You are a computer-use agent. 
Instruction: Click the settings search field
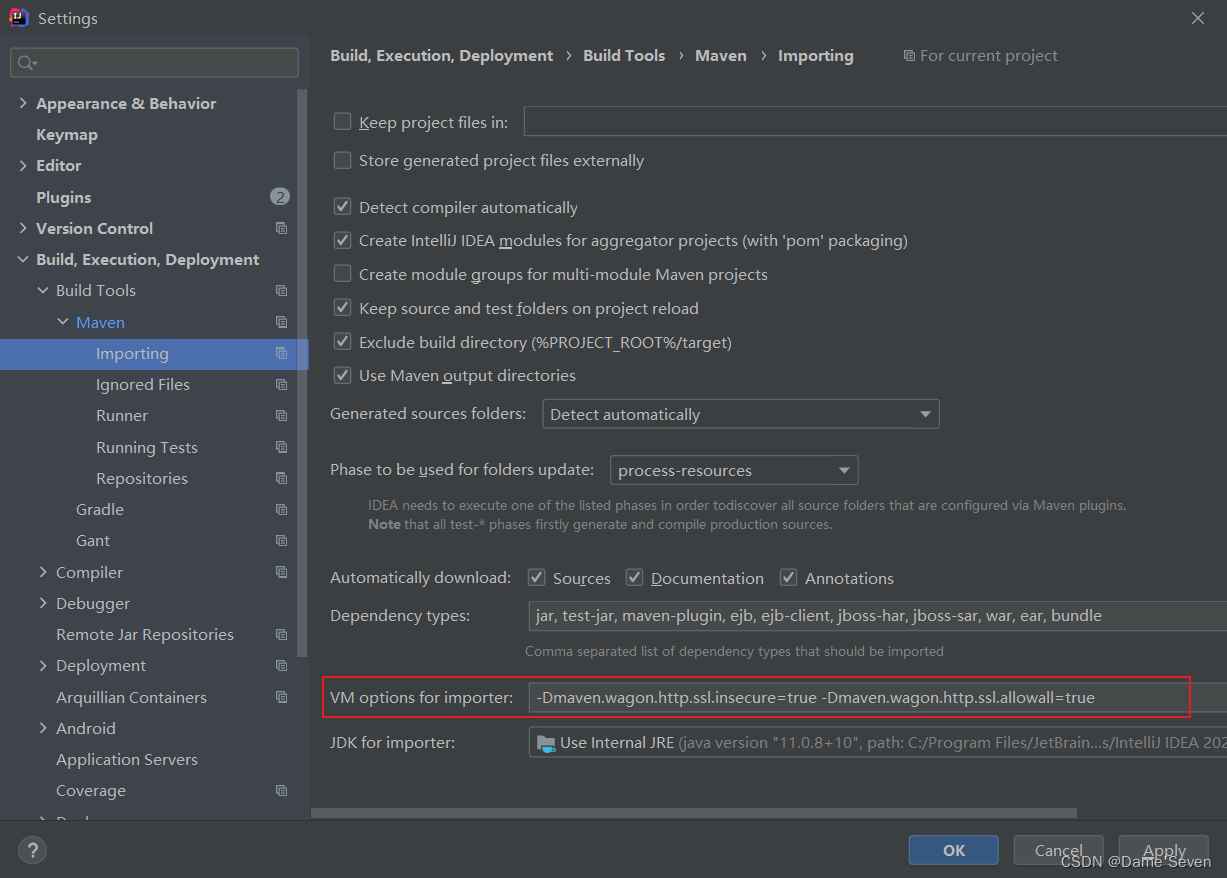tap(154, 63)
